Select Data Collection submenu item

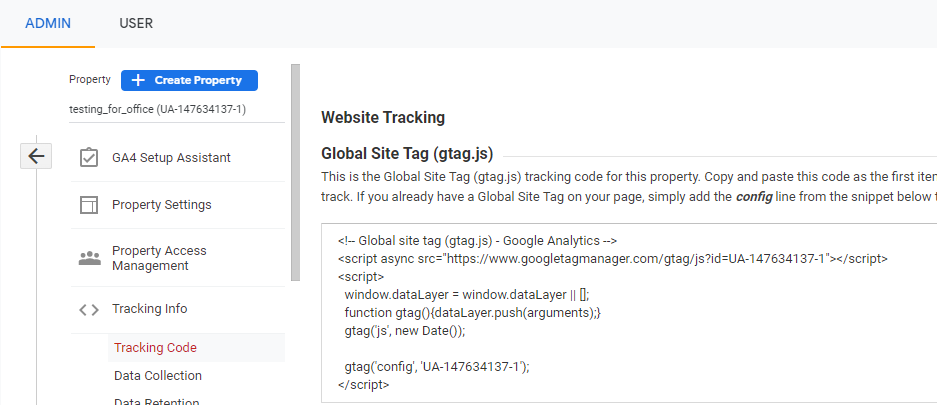pos(158,376)
